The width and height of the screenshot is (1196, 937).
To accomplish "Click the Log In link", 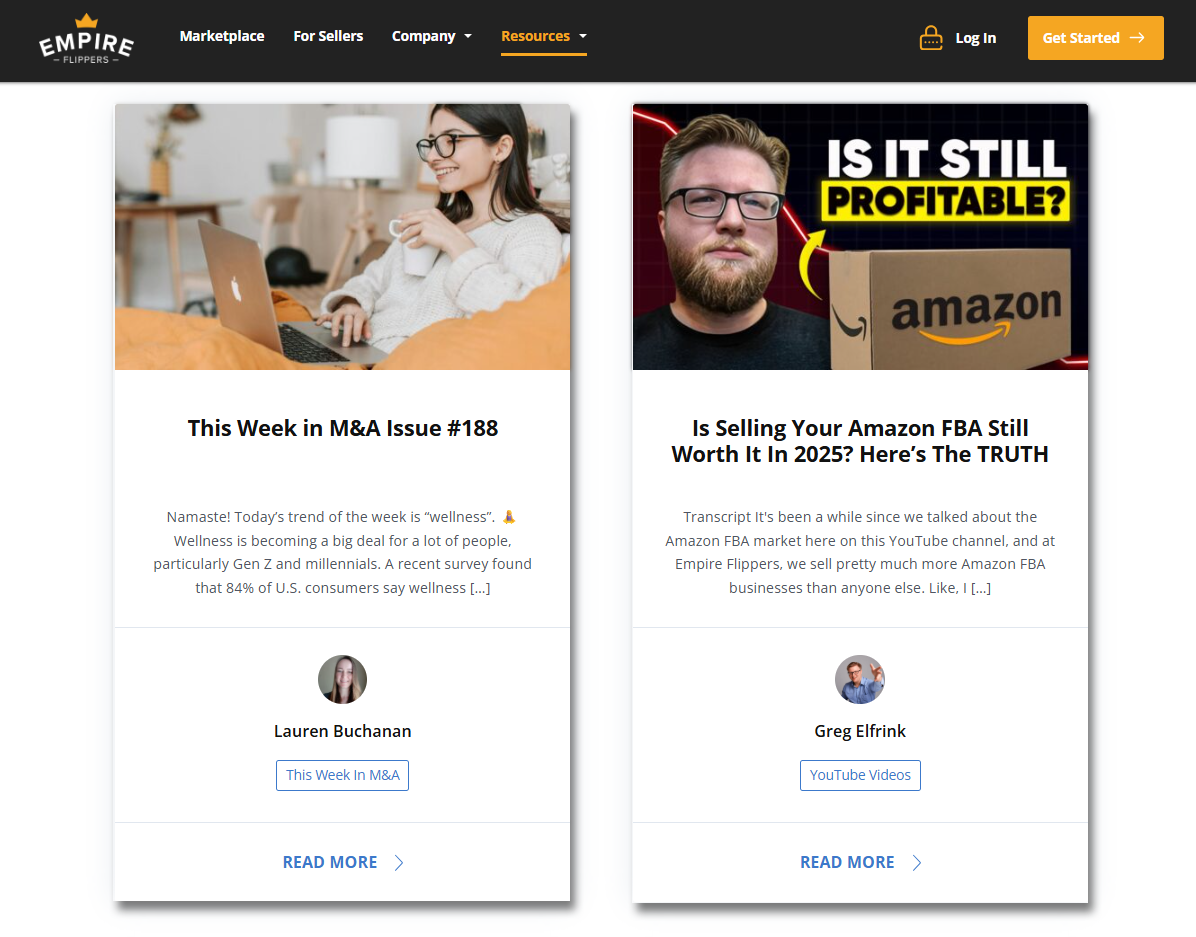I will (976, 38).
